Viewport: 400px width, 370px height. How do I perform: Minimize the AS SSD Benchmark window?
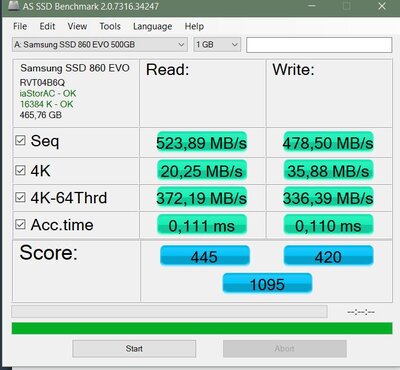coord(312,6)
